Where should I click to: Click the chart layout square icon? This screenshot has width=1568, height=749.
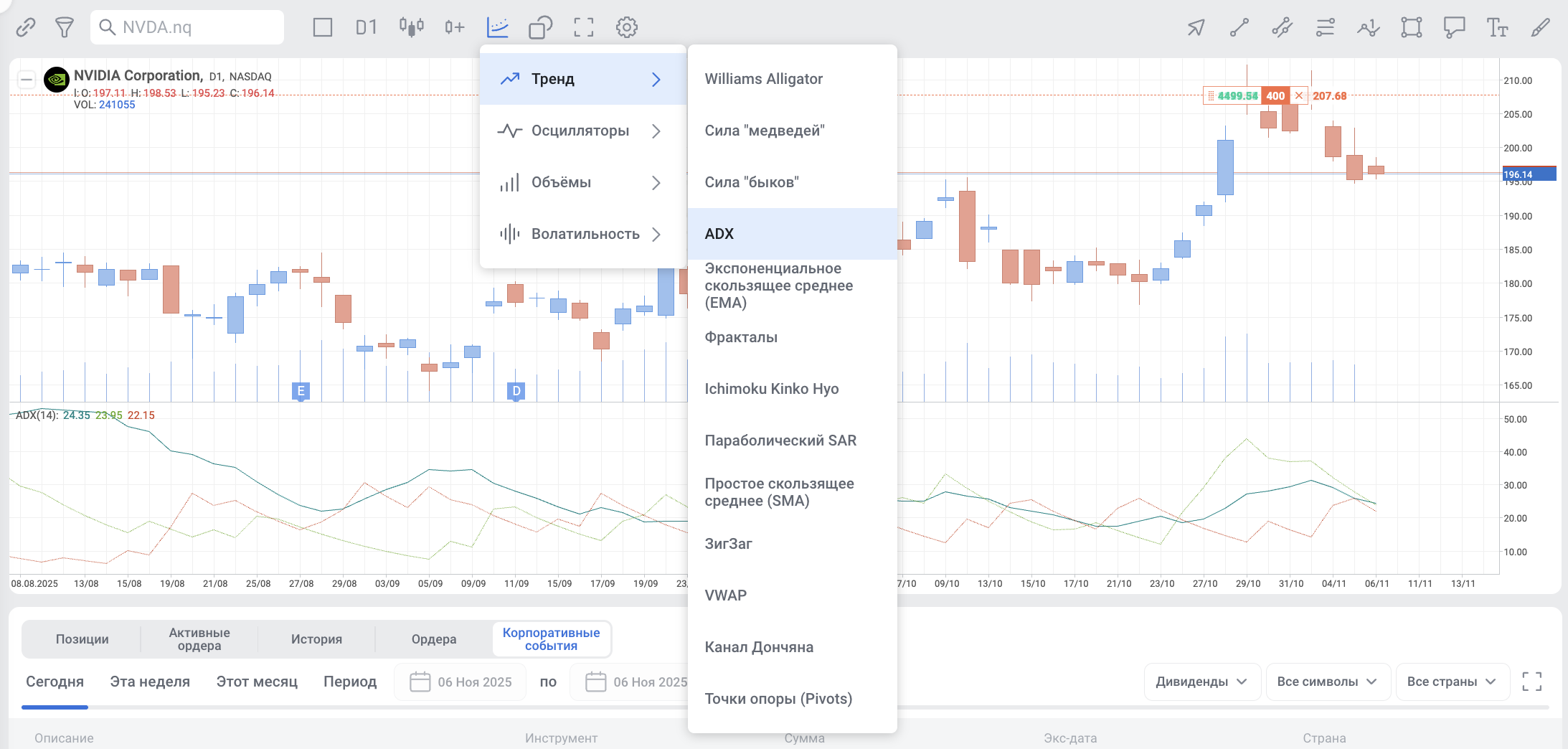(x=323, y=27)
